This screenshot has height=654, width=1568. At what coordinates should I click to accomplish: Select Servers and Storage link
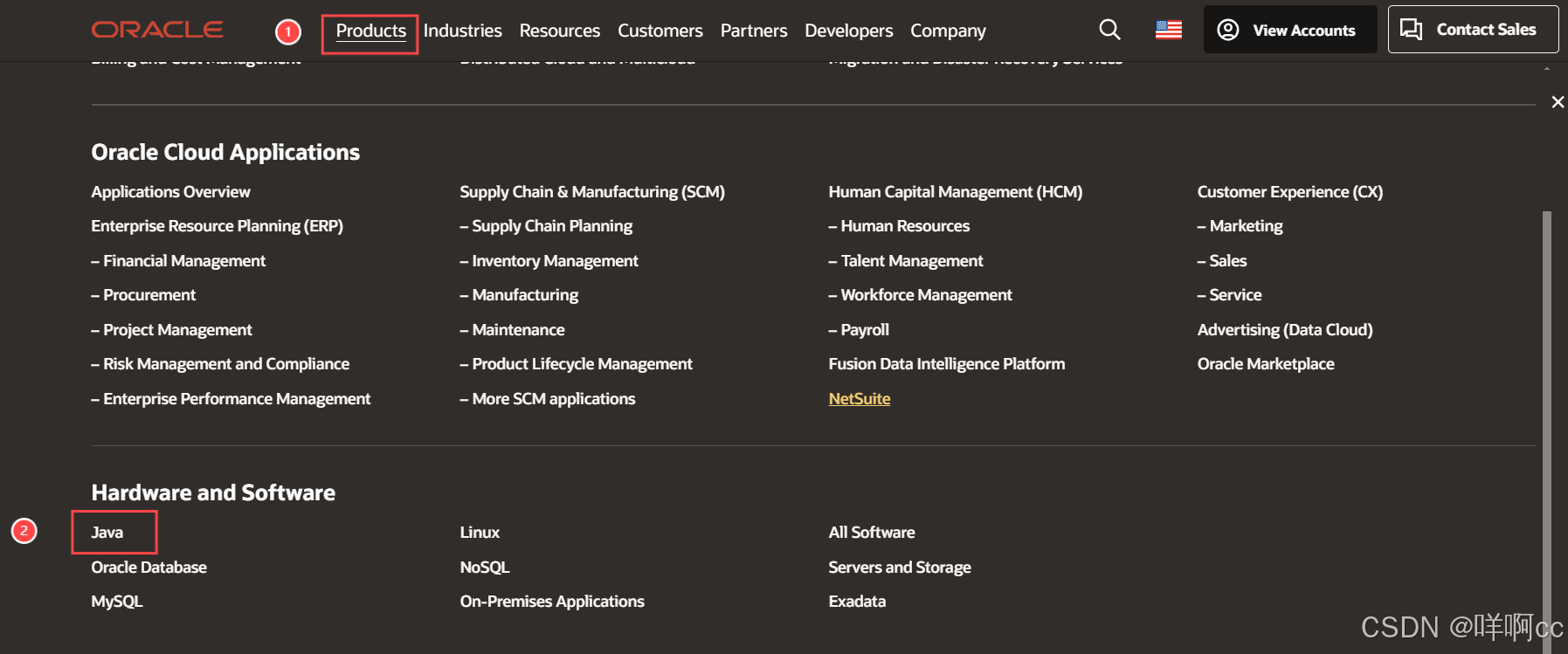tap(899, 568)
